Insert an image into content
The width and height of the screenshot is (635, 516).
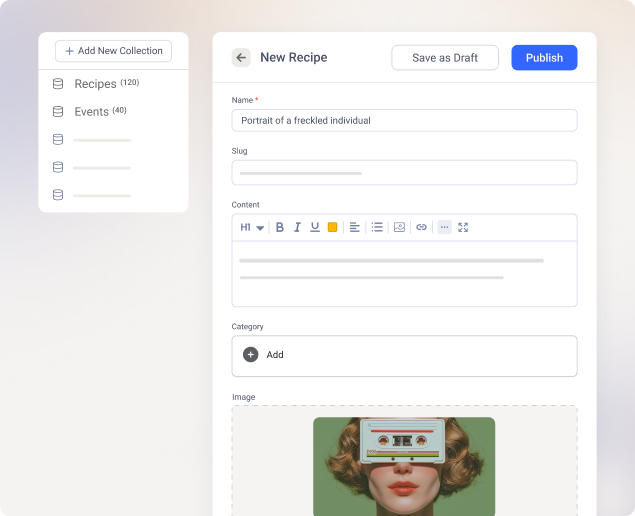pos(399,227)
